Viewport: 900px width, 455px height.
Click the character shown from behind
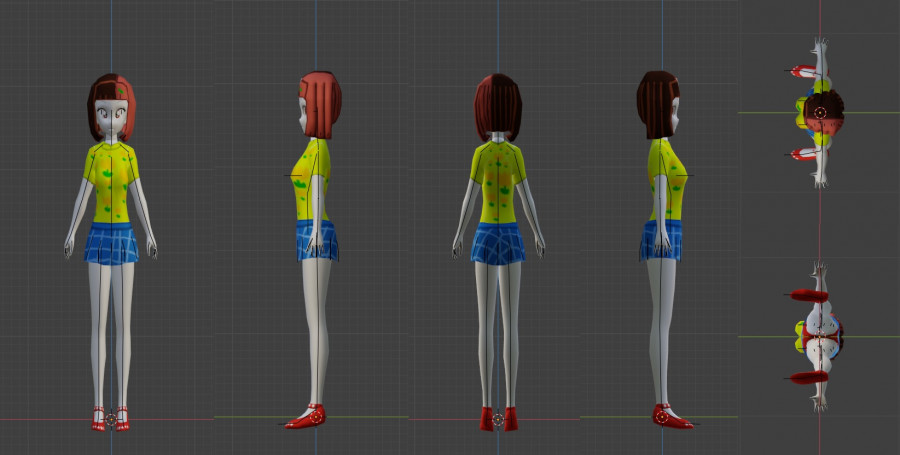pyautogui.click(x=498, y=252)
